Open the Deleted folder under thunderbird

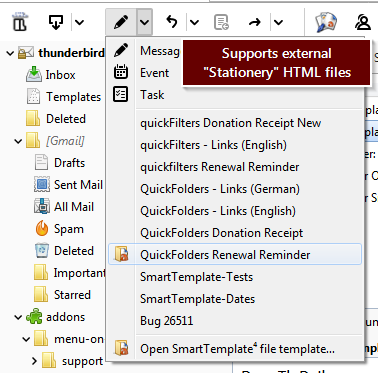(66, 119)
